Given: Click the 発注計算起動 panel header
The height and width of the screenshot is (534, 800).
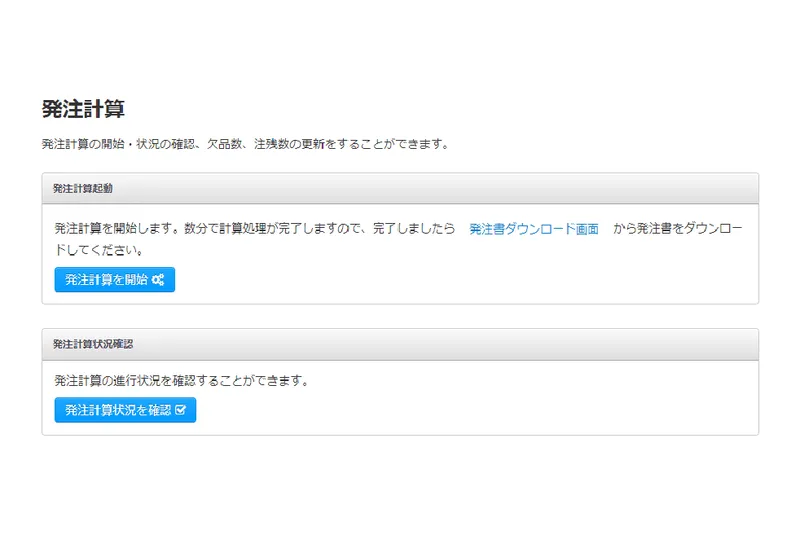Looking at the screenshot, I should tap(400, 188).
